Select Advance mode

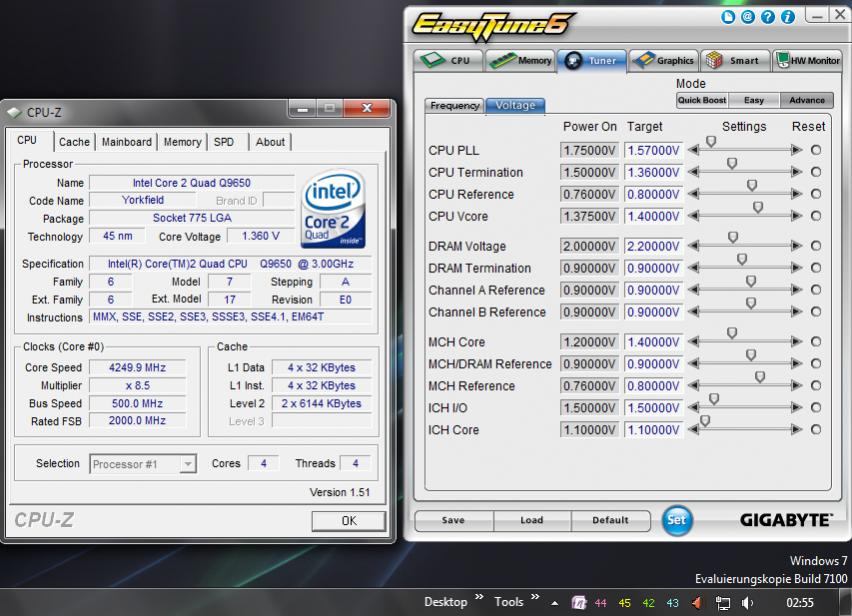coord(807,100)
